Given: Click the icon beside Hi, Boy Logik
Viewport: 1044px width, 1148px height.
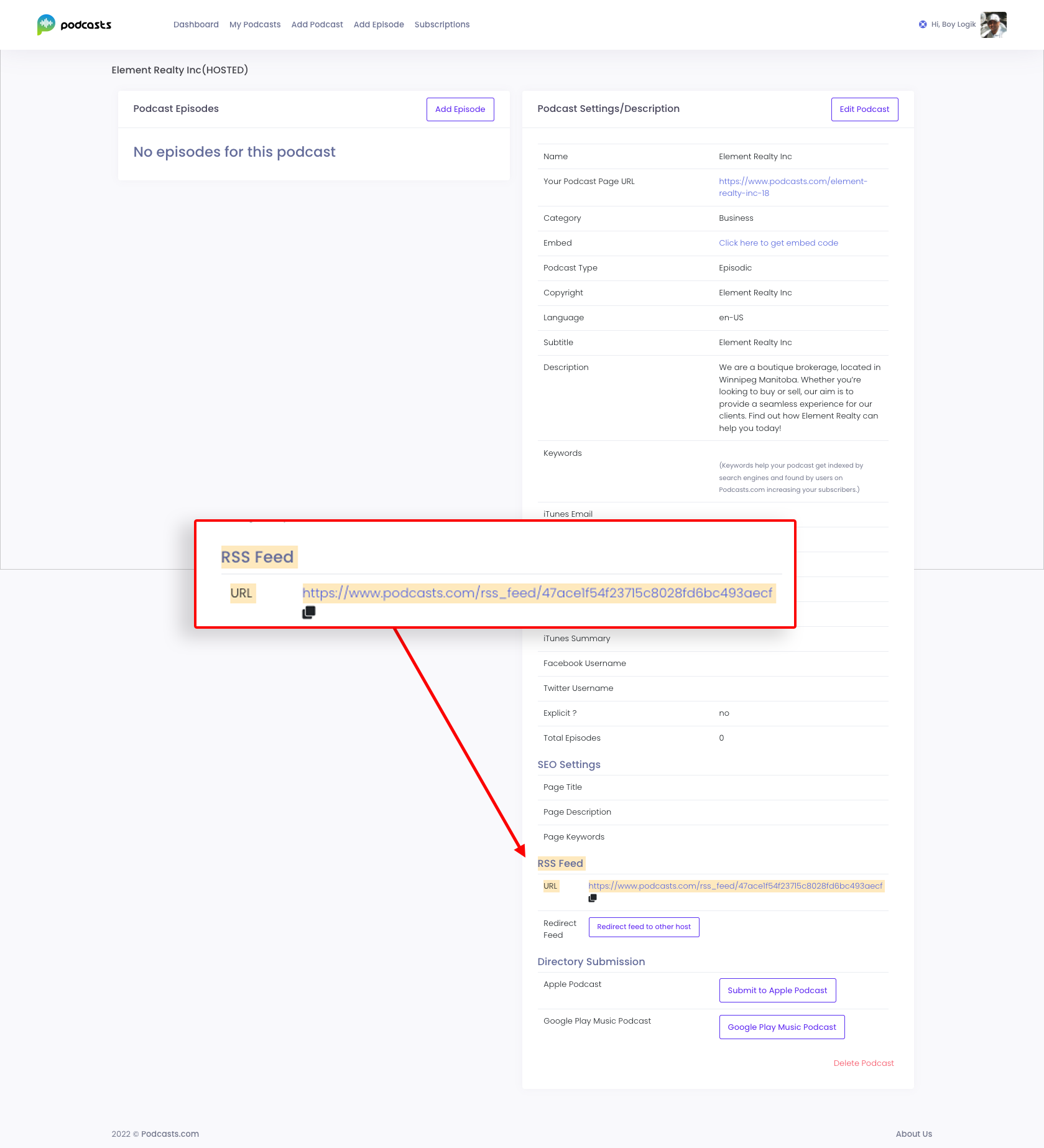Looking at the screenshot, I should 923,25.
